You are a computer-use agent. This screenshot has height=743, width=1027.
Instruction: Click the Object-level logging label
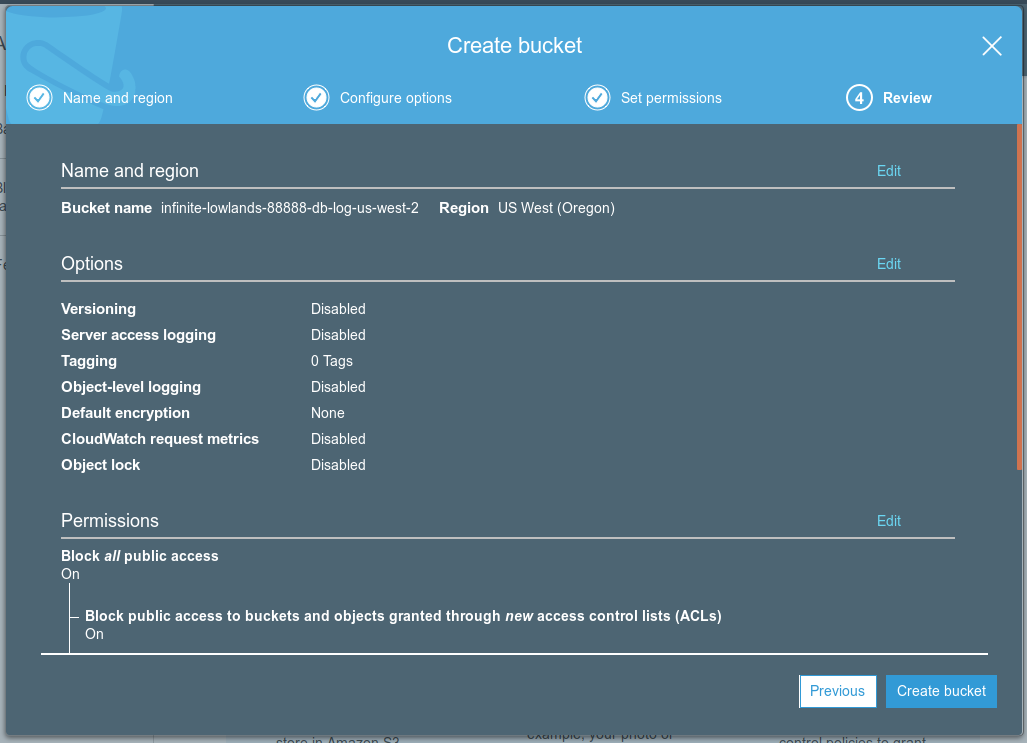[131, 387]
